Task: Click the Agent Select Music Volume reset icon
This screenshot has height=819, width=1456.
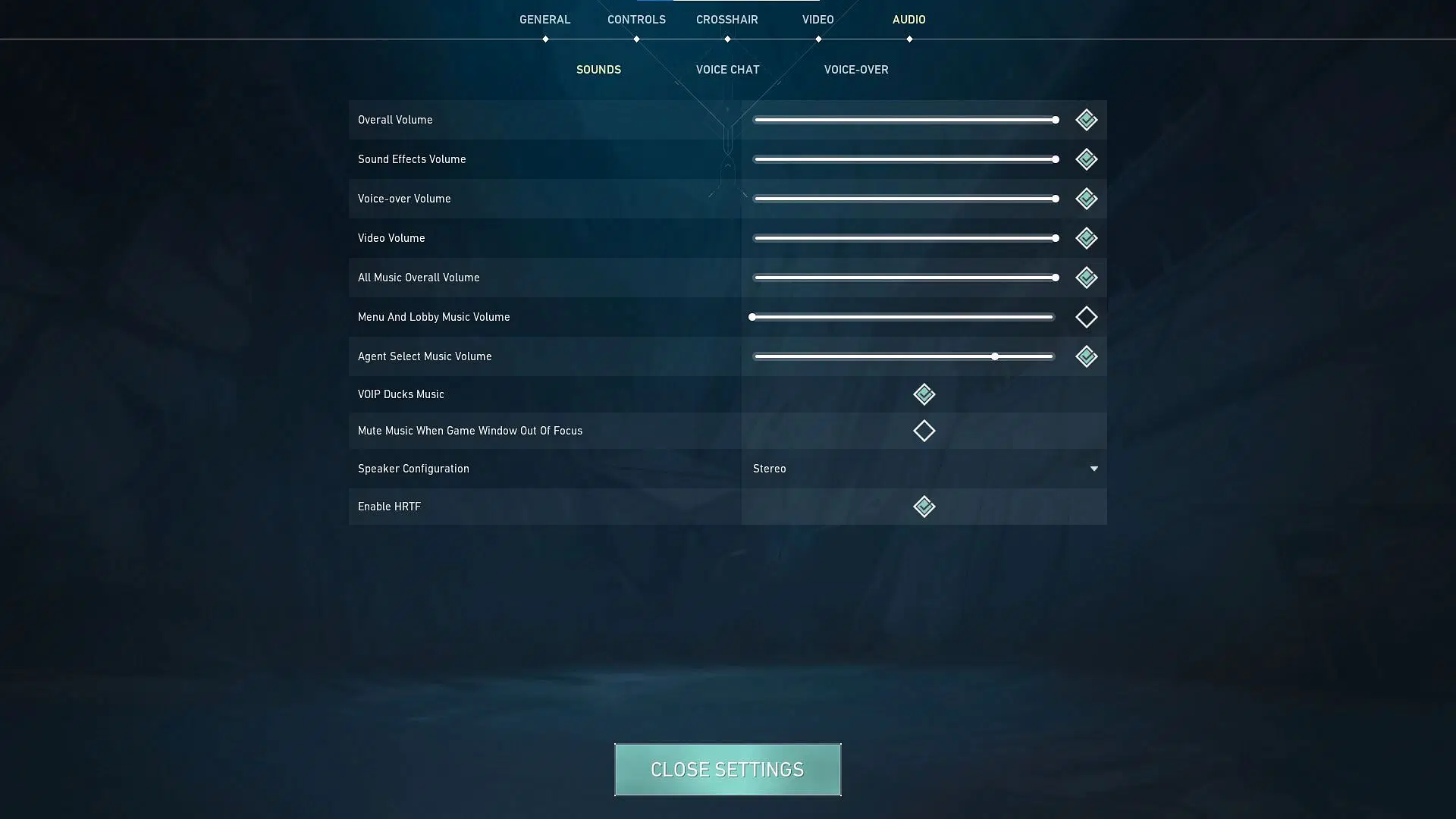Action: tap(1086, 356)
